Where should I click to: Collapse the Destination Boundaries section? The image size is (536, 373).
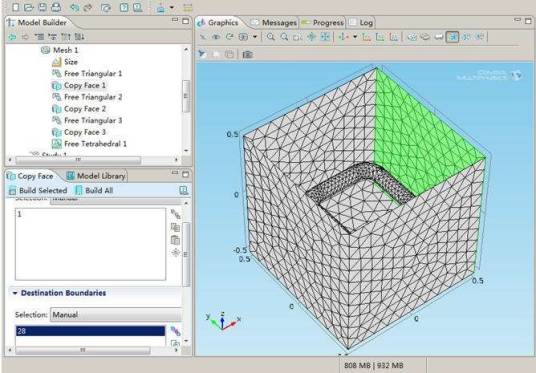15,293
